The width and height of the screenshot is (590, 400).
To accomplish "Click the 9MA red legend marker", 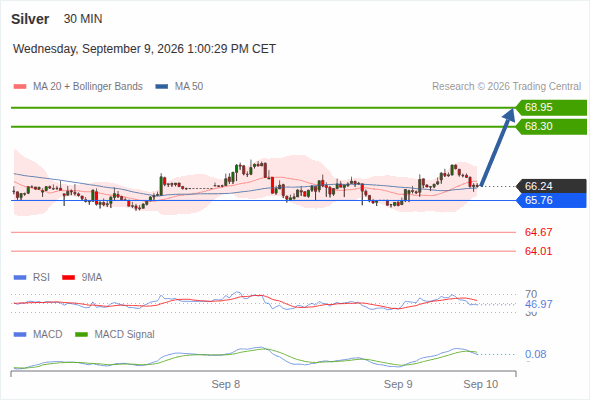I will 68,278.
